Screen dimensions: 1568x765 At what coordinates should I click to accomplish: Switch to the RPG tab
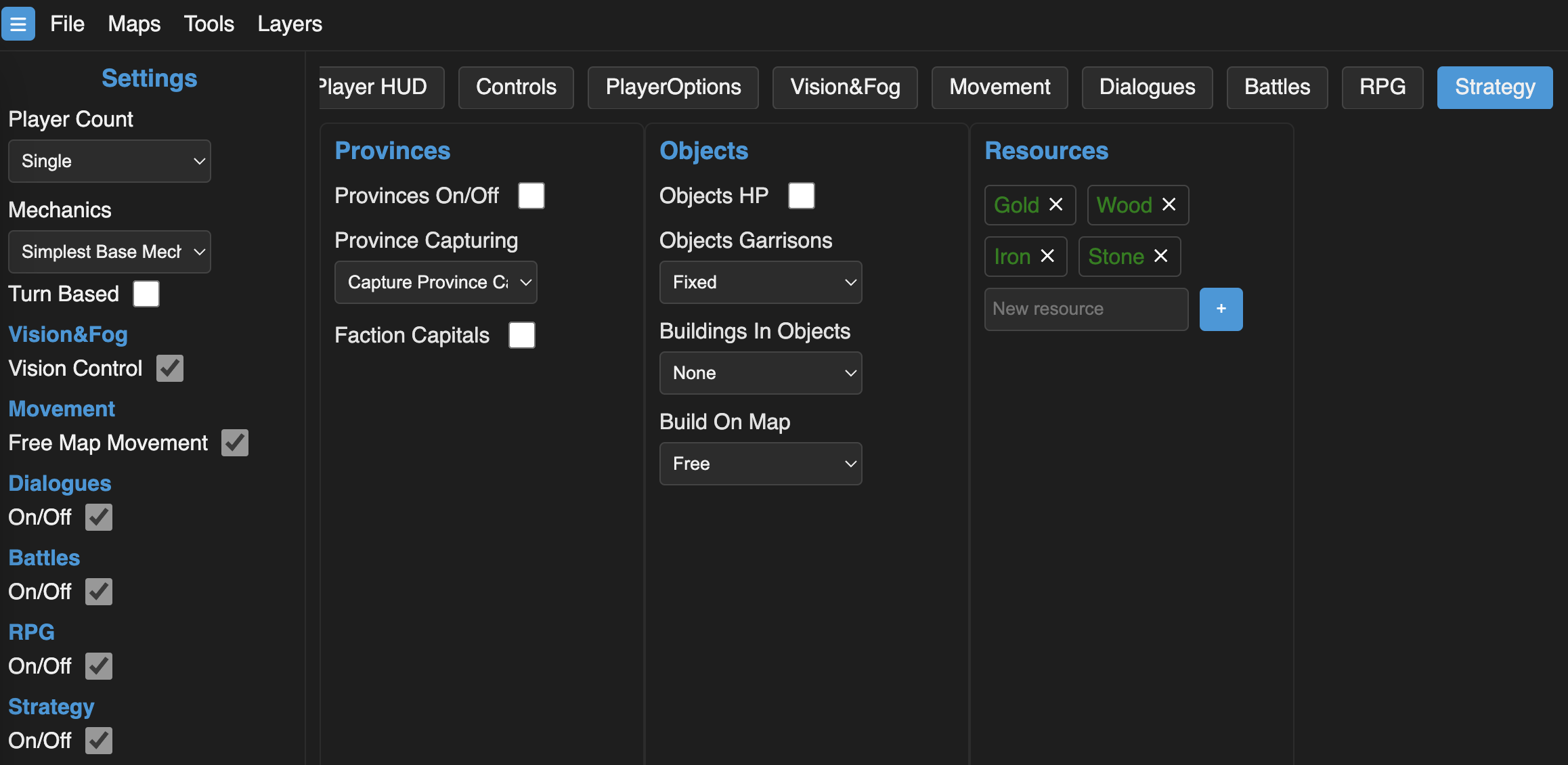point(1382,87)
